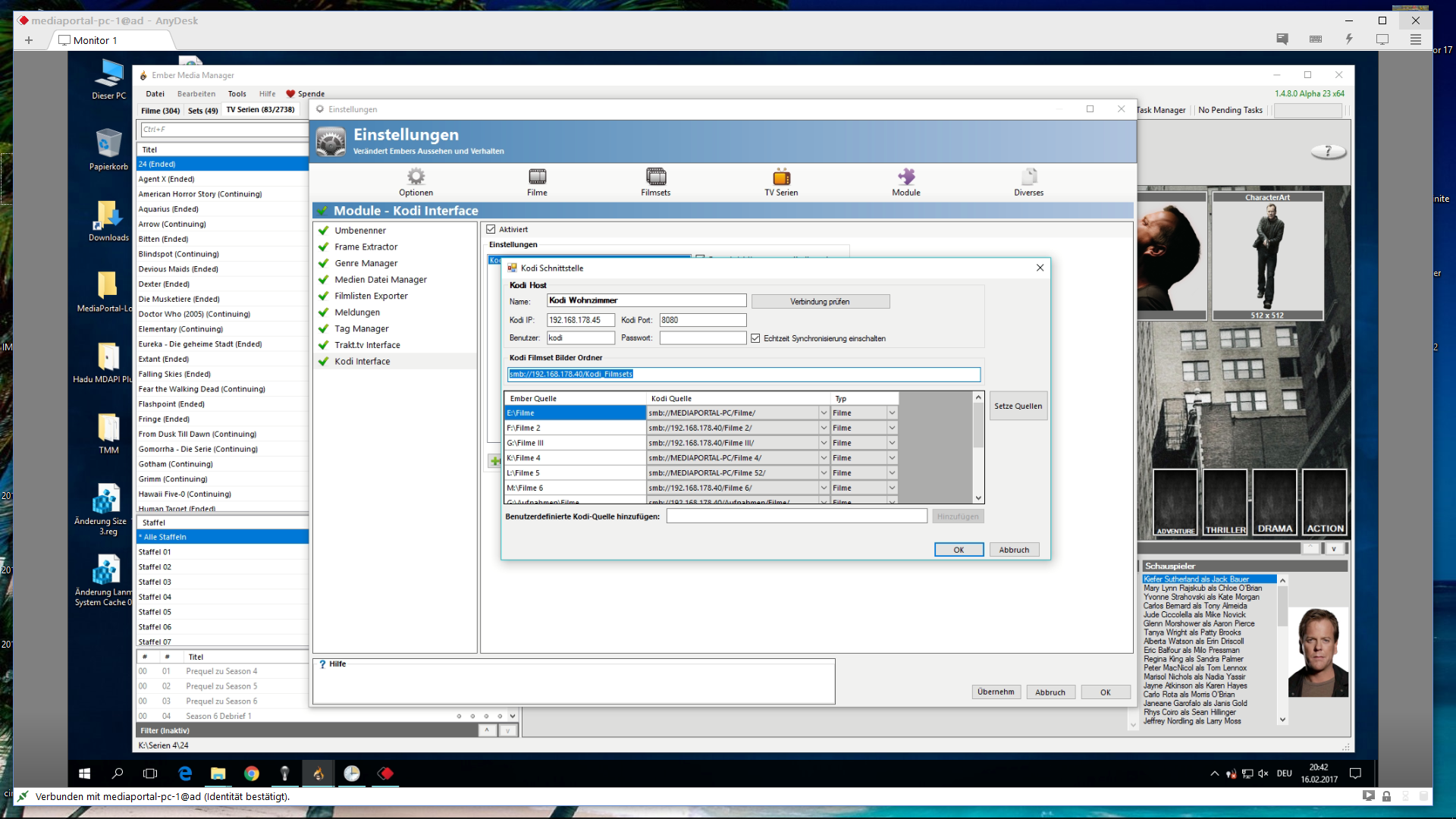Open AnyDesk hamburger menu

pyautogui.click(x=1416, y=39)
